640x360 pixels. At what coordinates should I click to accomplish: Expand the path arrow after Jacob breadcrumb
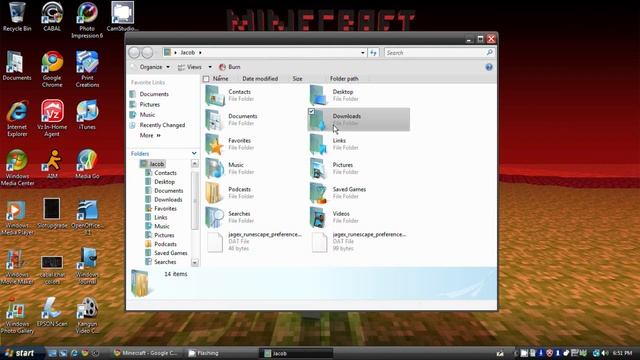coord(200,53)
